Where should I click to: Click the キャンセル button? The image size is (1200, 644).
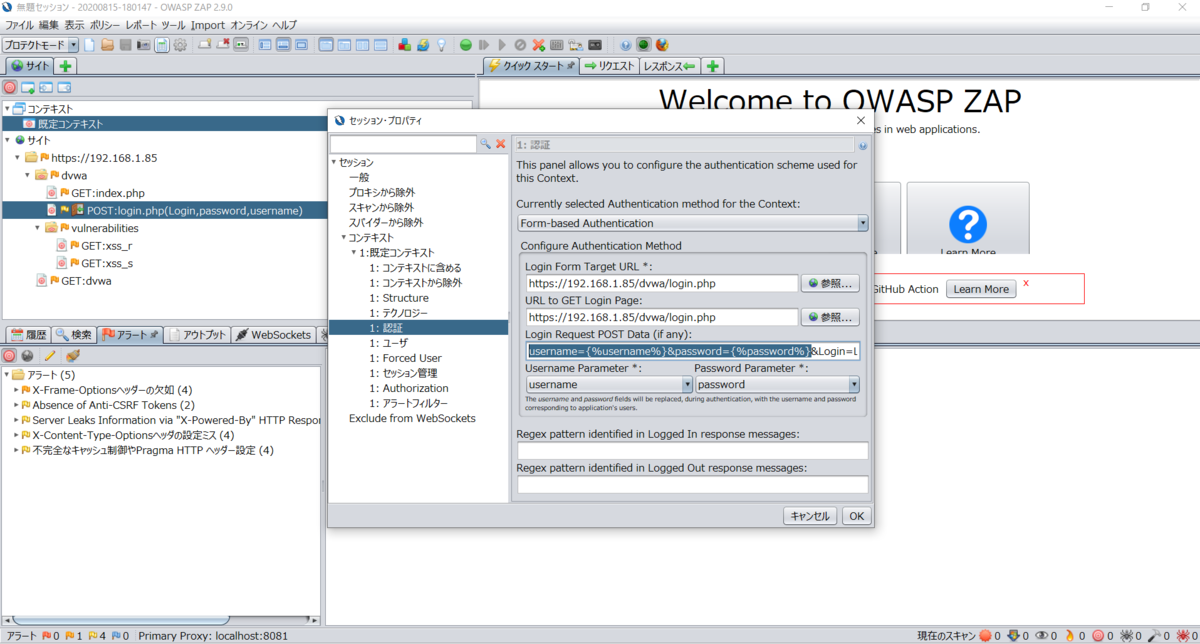tap(809, 516)
